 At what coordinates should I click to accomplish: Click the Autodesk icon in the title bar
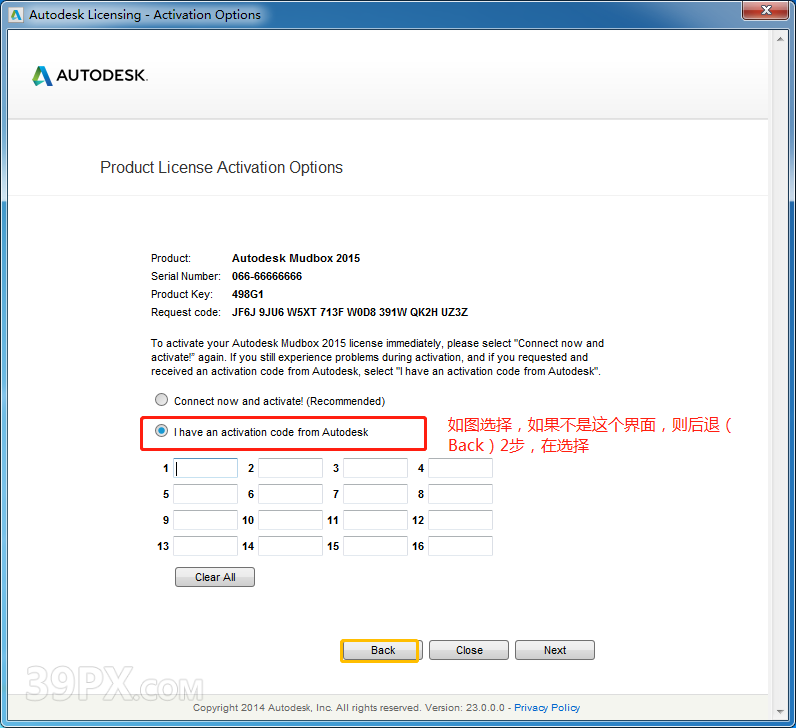coord(16,15)
